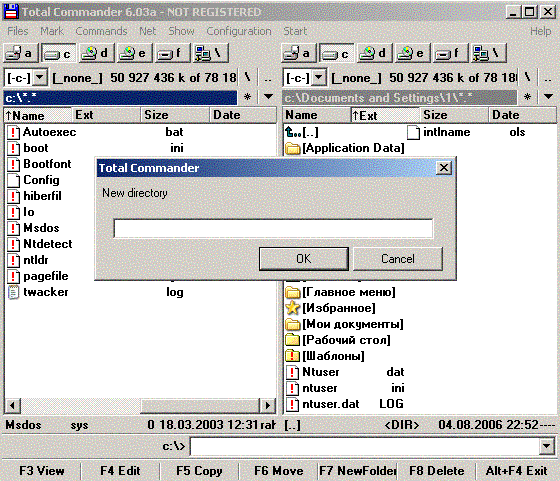Click the Ntuser dat file icon
560x481 pixels.
[x=292, y=372]
